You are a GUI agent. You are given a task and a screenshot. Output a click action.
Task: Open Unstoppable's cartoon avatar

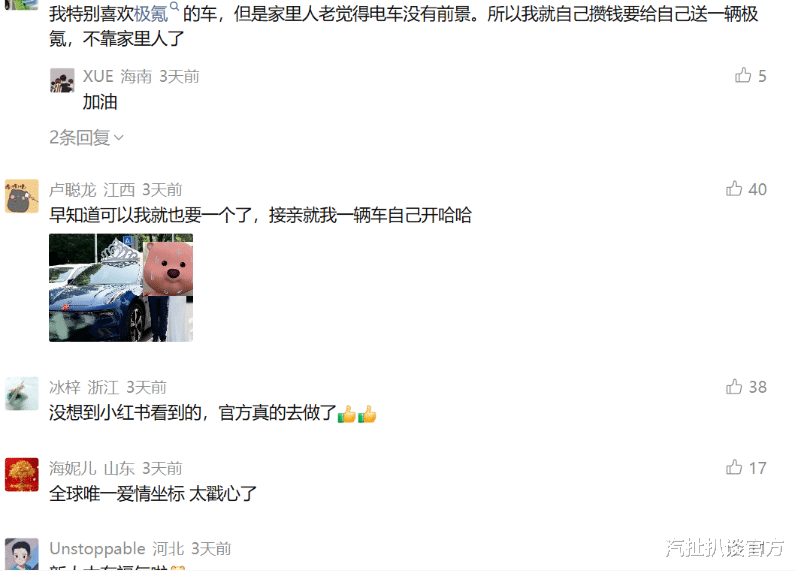point(22,554)
